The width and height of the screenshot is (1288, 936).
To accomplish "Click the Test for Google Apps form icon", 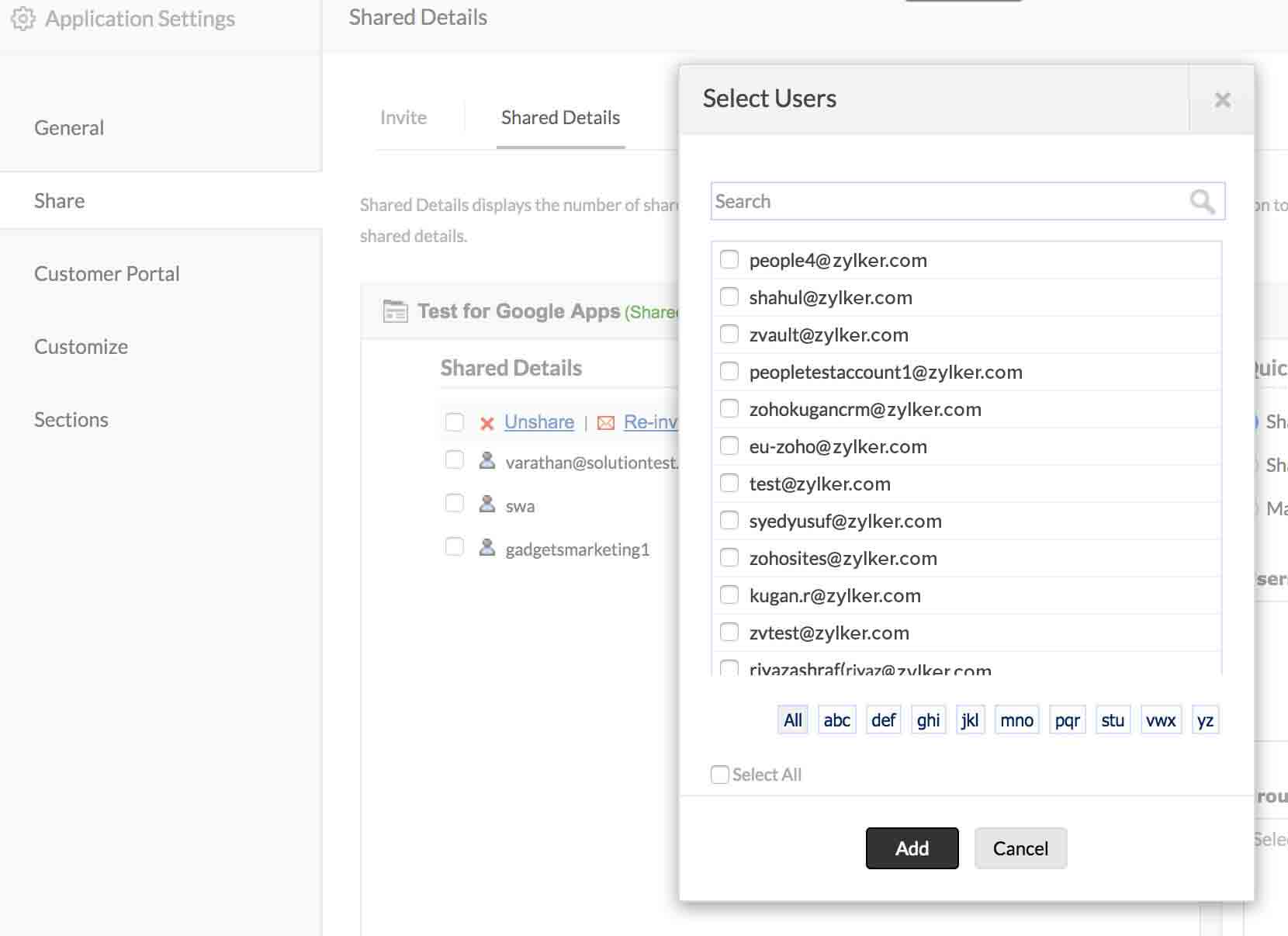I will tap(395, 311).
